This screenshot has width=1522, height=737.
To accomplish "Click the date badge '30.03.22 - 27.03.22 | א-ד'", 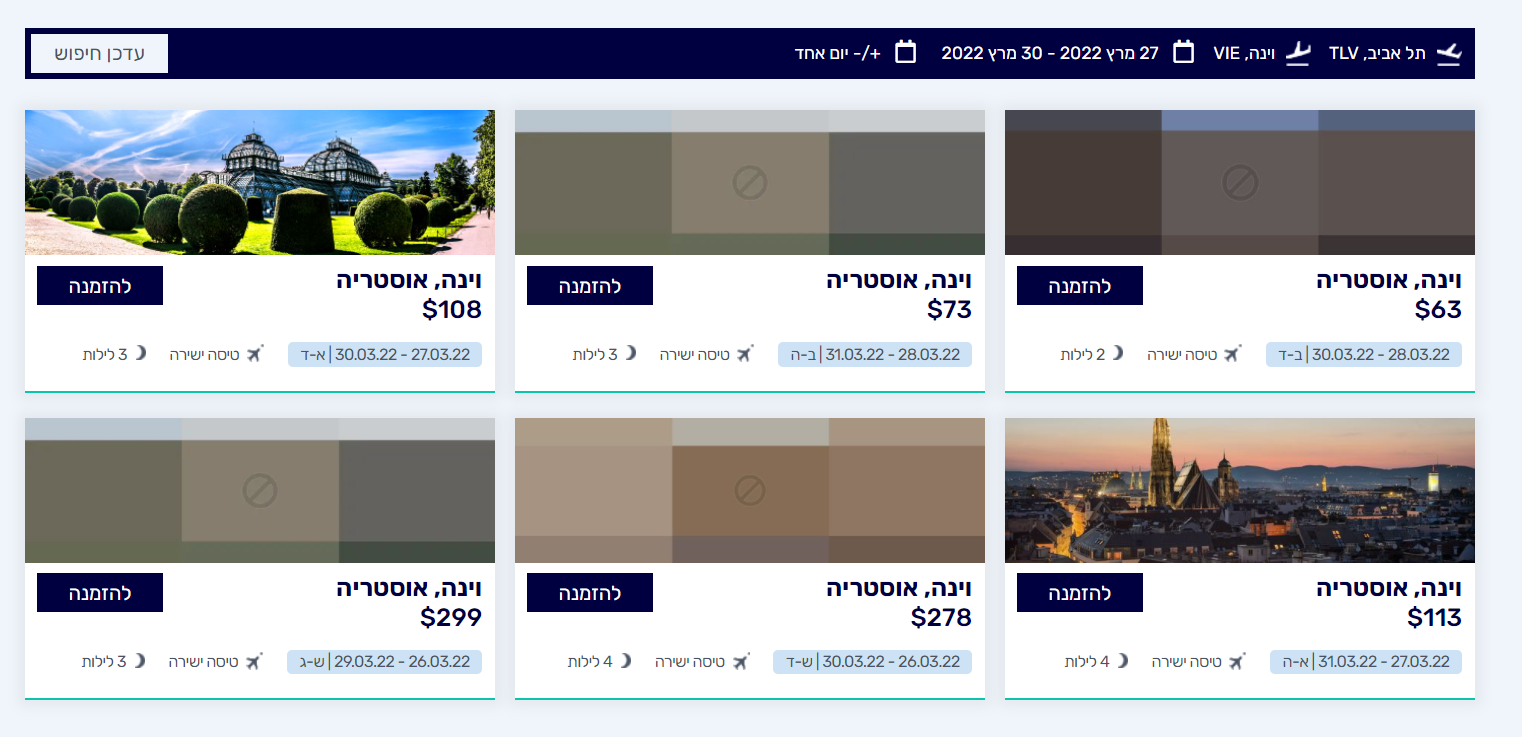I will 385,355.
